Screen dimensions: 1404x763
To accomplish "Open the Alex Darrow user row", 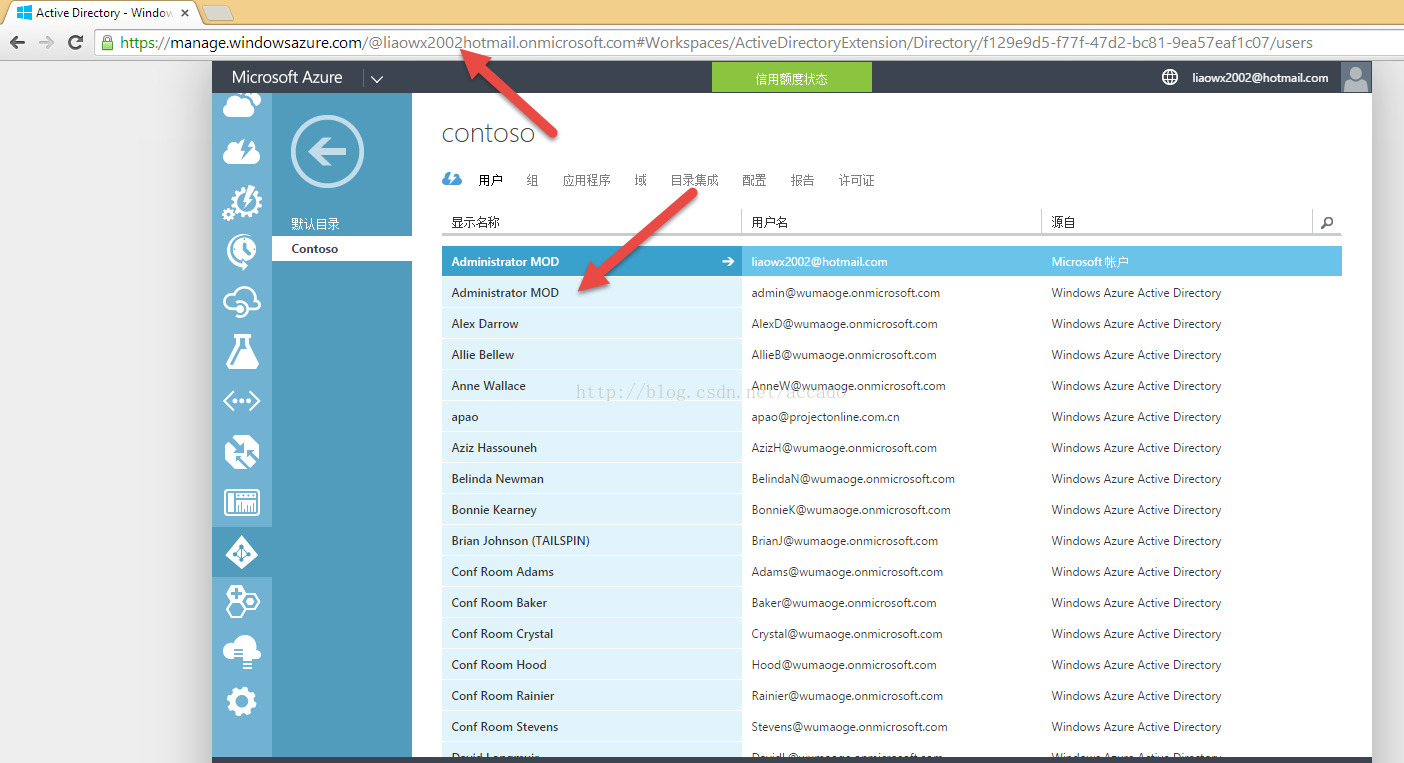I will pyautogui.click(x=485, y=324).
